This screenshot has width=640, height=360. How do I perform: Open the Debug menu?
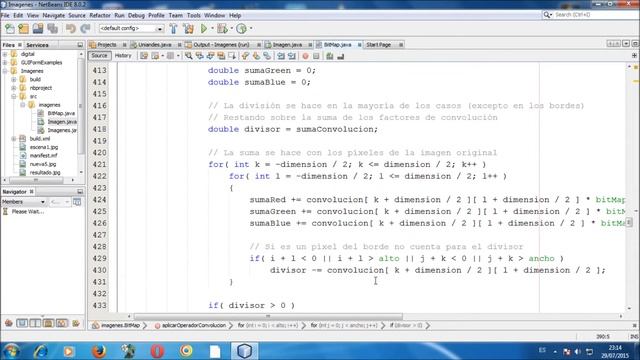pyautogui.click(x=136, y=16)
